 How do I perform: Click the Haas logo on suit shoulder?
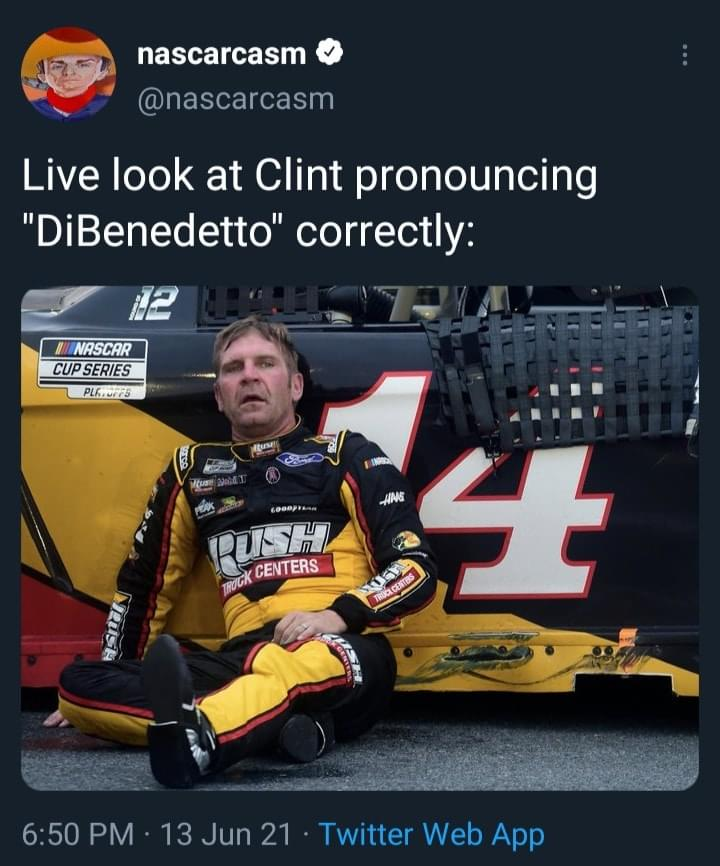(x=392, y=498)
